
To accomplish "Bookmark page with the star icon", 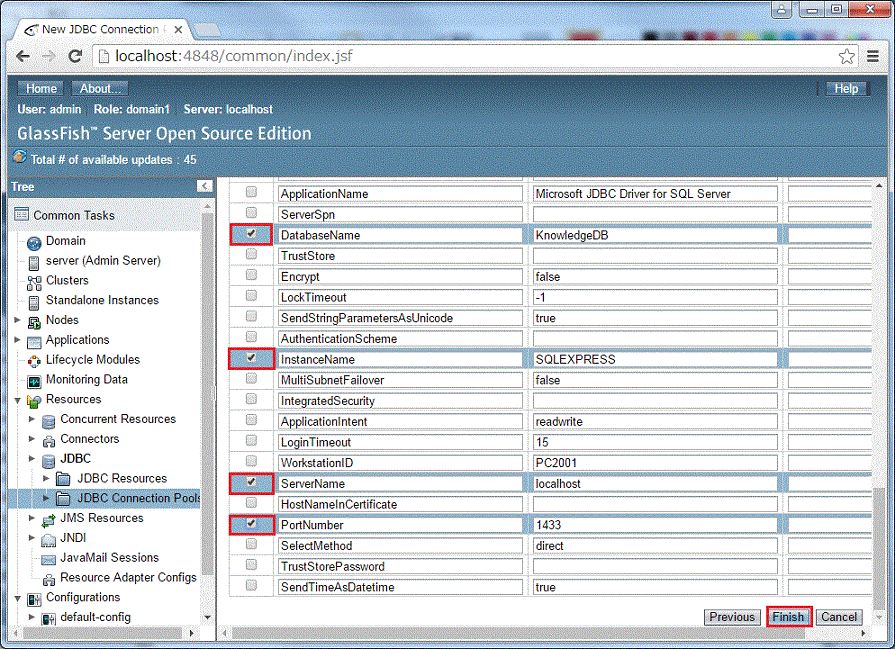I will tap(846, 56).
